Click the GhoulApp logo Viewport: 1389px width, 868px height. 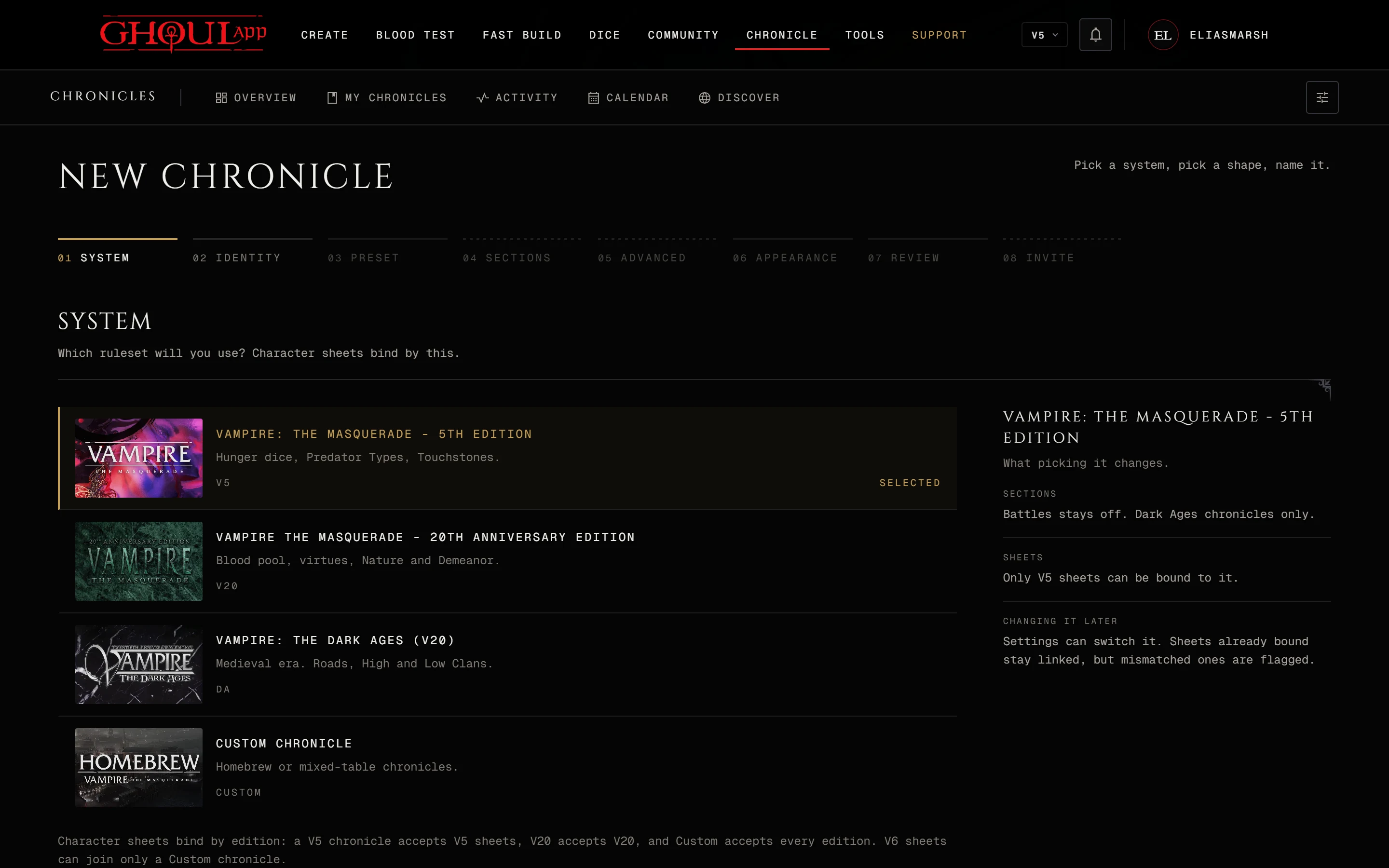point(183,34)
